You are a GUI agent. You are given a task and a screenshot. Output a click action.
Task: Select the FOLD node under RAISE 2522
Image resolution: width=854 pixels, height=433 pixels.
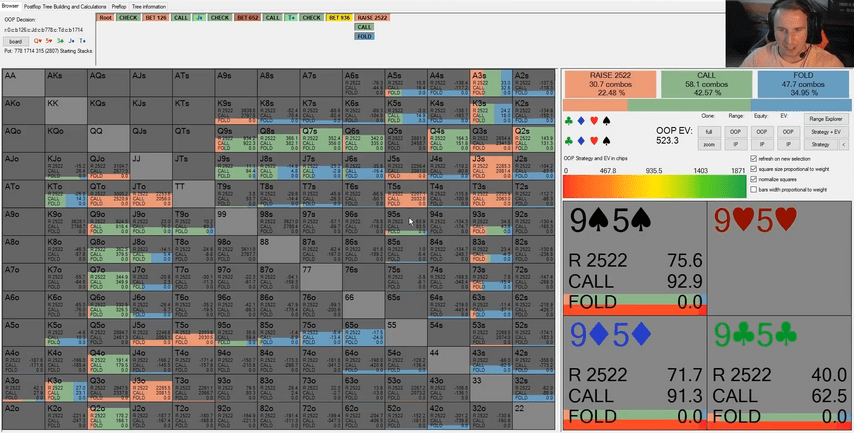[364, 35]
